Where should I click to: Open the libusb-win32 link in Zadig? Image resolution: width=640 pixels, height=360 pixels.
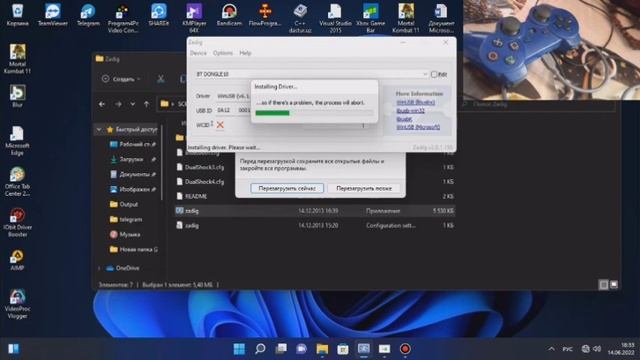coord(410,111)
